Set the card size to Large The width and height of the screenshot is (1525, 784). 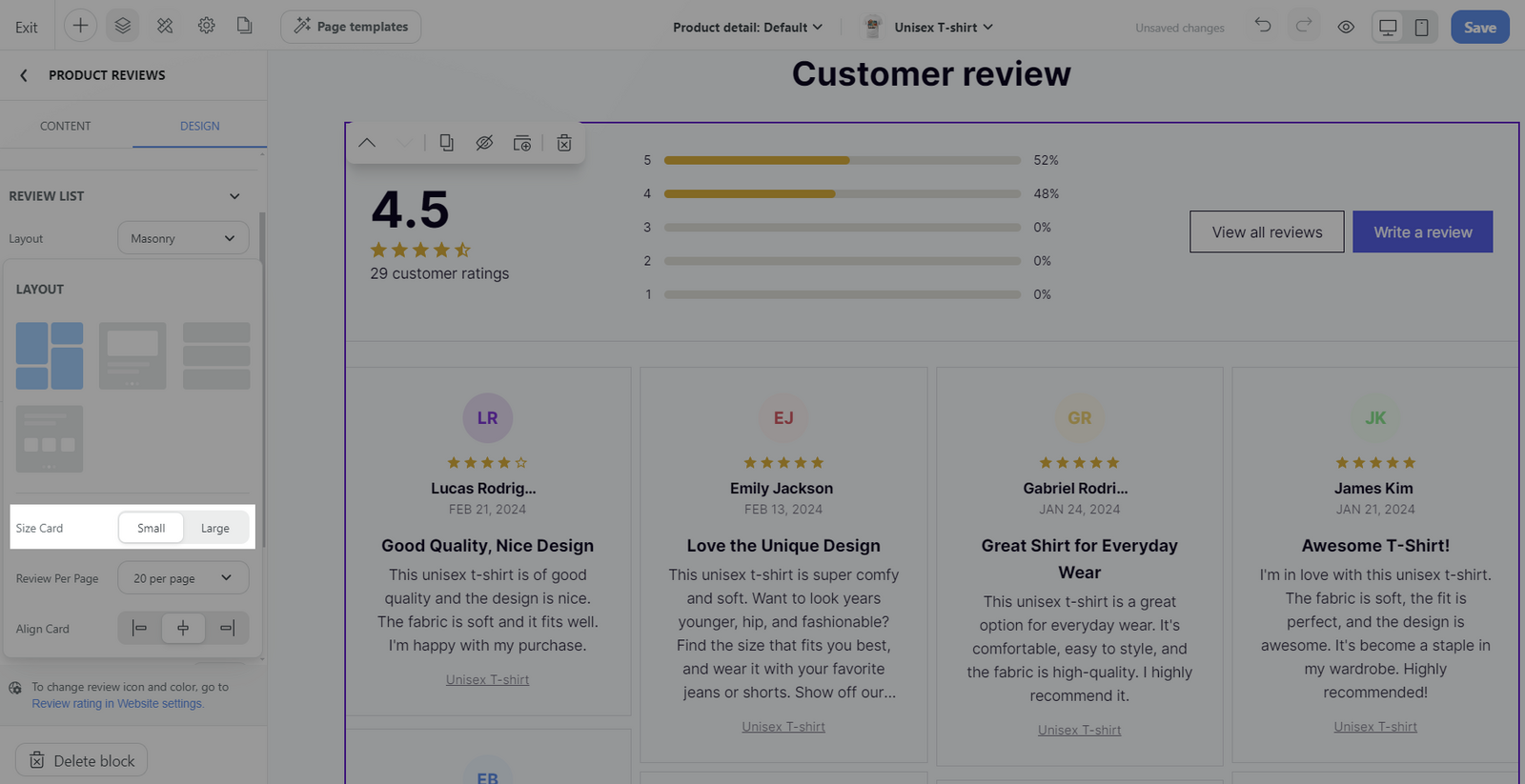(215, 528)
